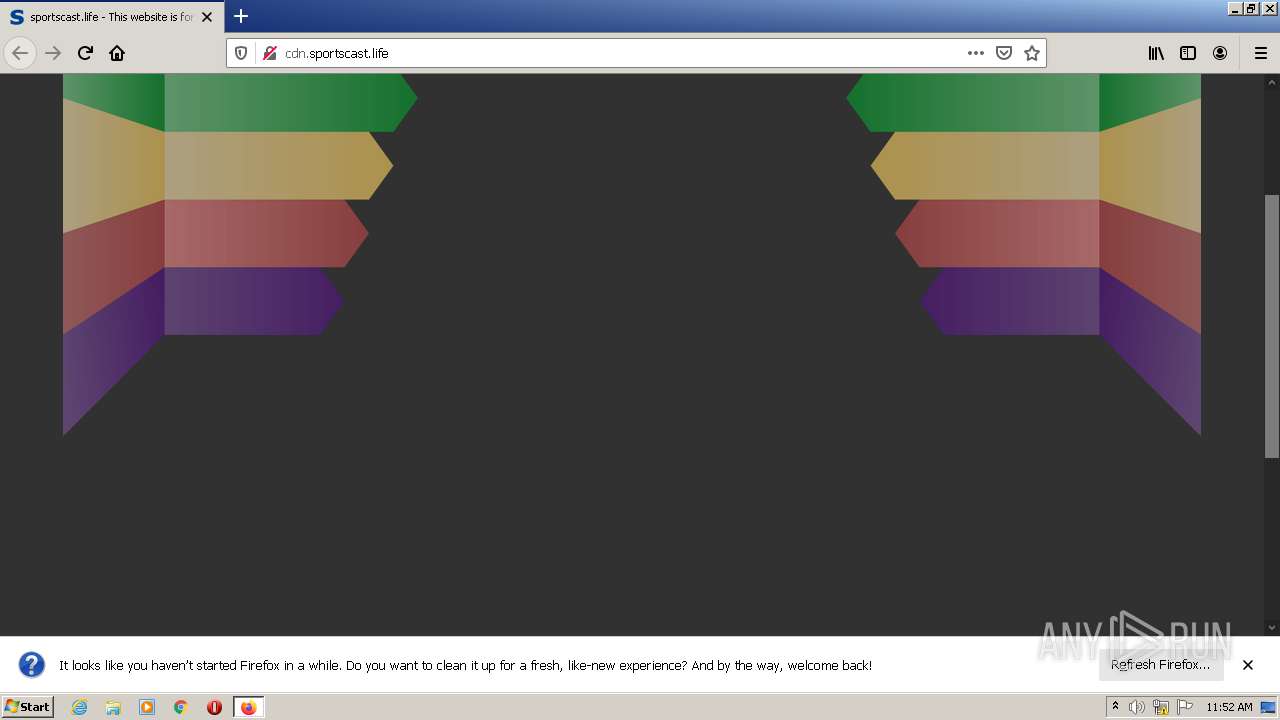Launch Google Chrome from taskbar
Viewport: 1280px width, 720px height.
181,707
